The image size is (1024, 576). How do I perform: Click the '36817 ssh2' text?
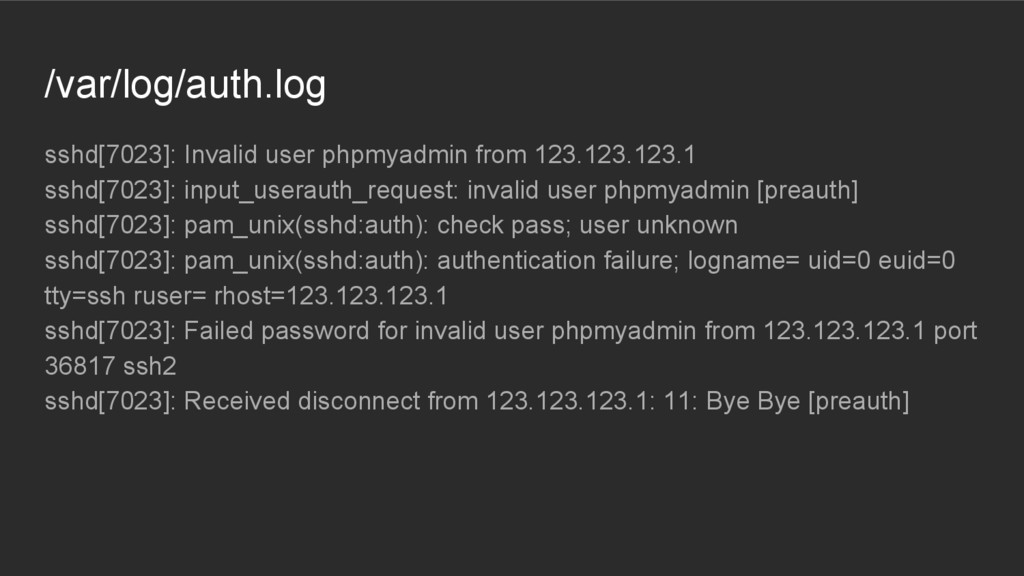pyautogui.click(x=110, y=366)
